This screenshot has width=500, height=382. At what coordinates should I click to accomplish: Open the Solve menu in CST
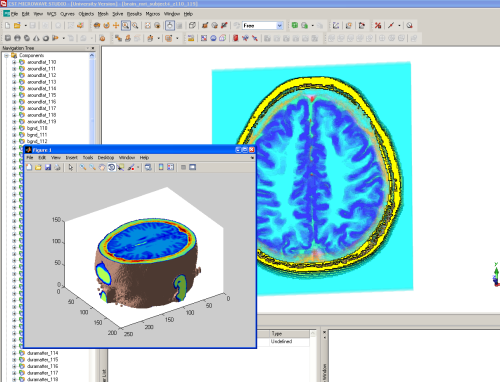(x=118, y=14)
